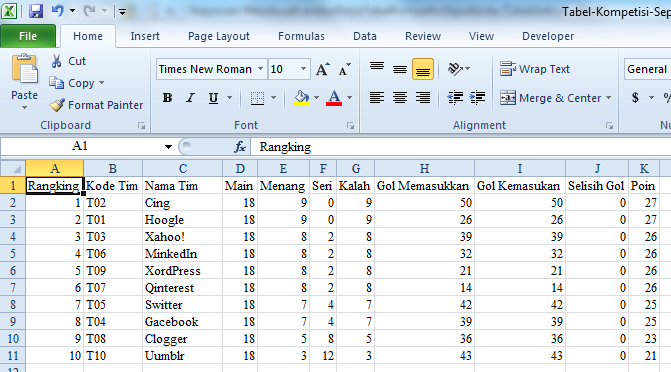Switch to the Page Layout tab
The height and width of the screenshot is (372, 671).
219,36
